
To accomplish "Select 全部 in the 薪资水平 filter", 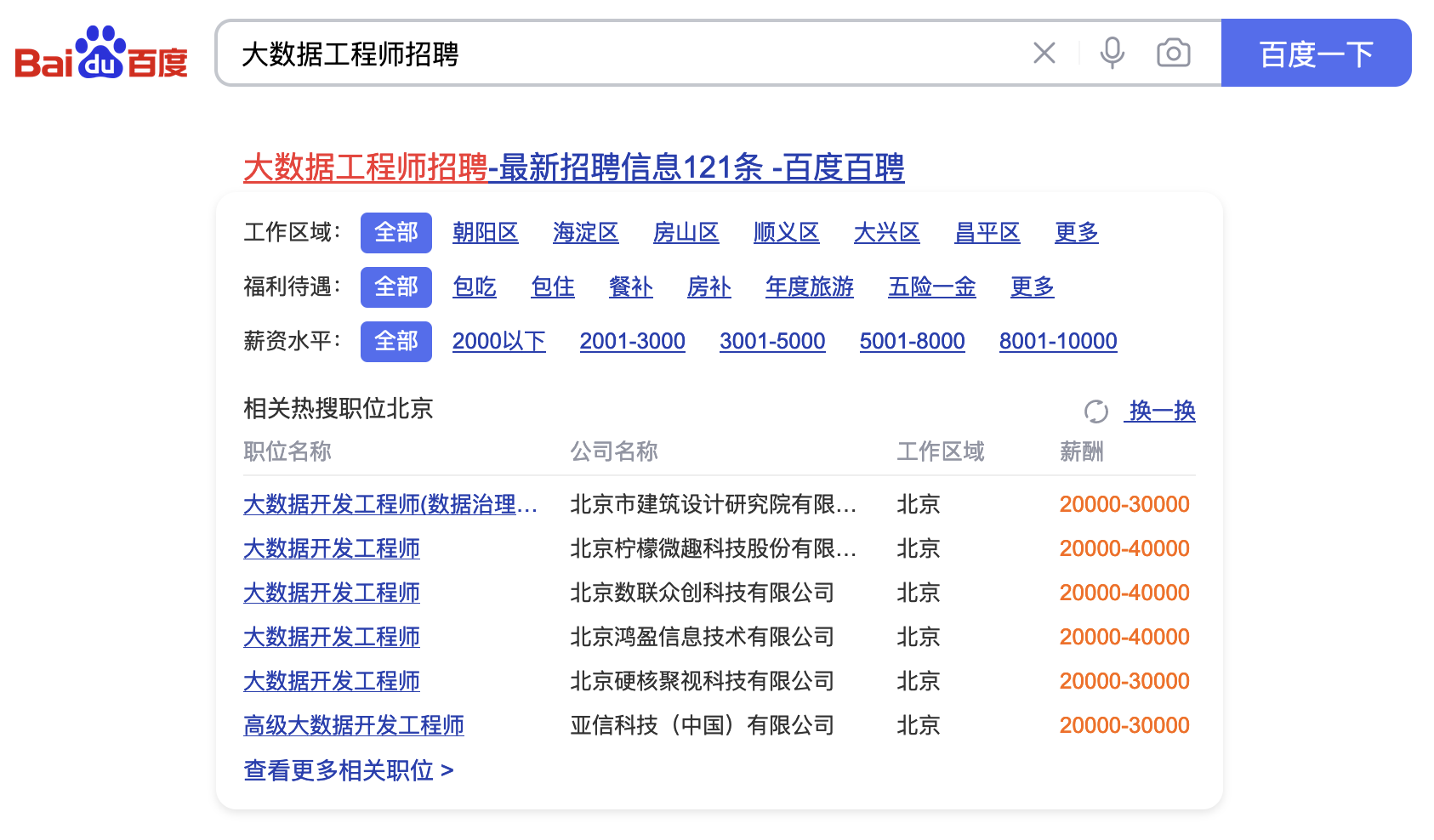I will point(395,342).
